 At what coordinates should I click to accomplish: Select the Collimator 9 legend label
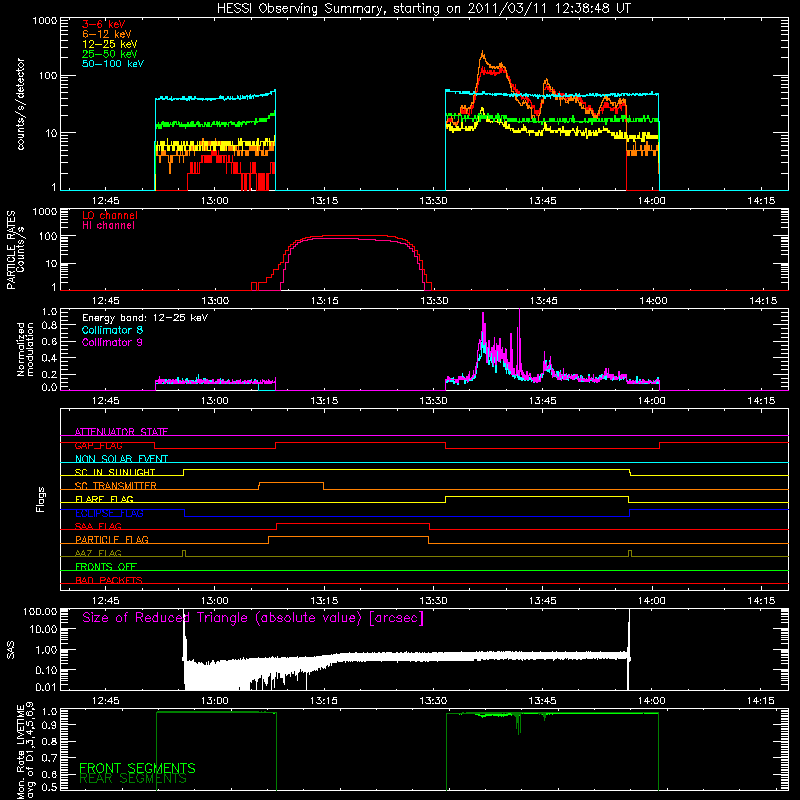pos(112,342)
